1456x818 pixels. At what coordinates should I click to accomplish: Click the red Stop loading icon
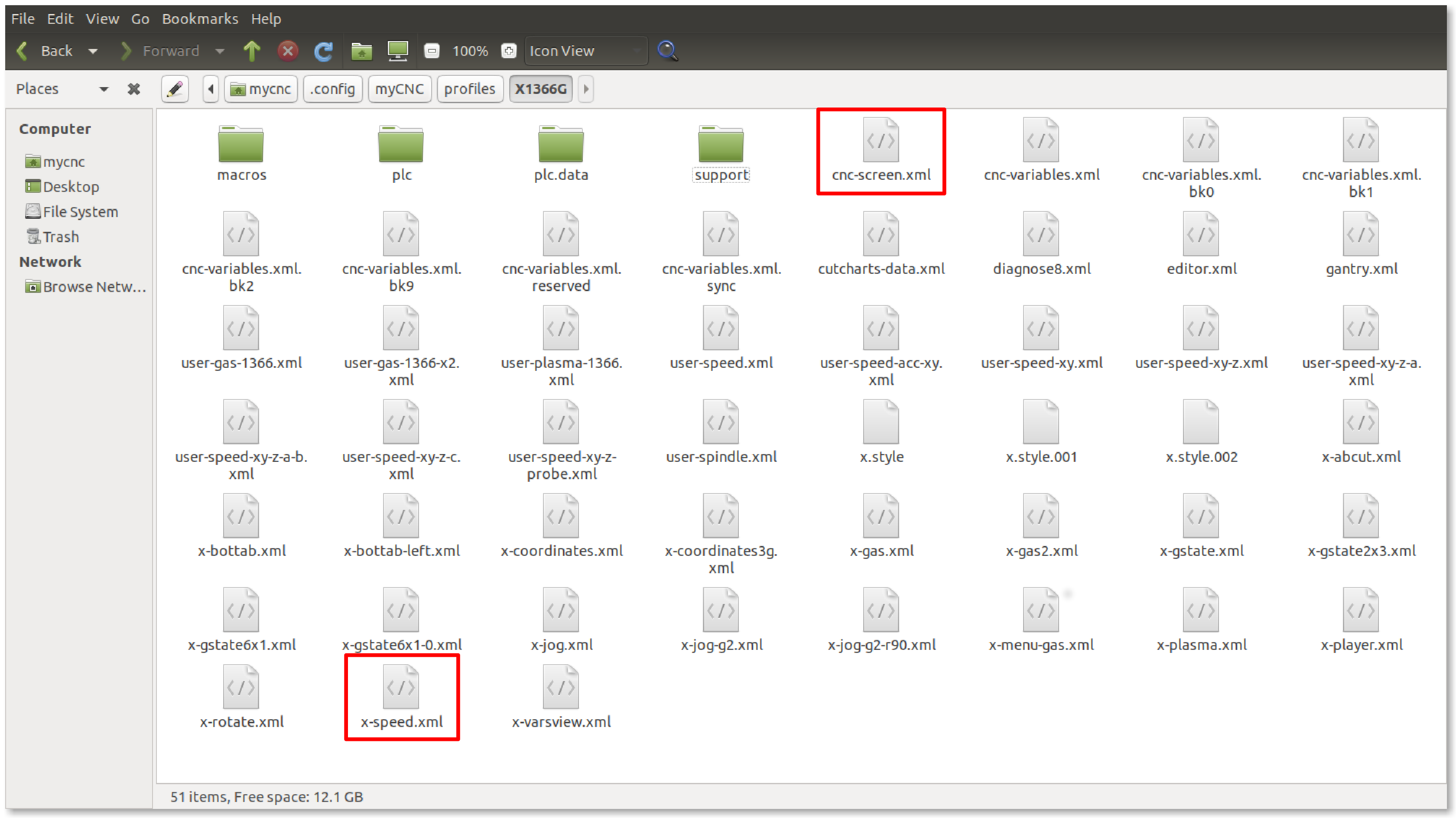(x=288, y=51)
